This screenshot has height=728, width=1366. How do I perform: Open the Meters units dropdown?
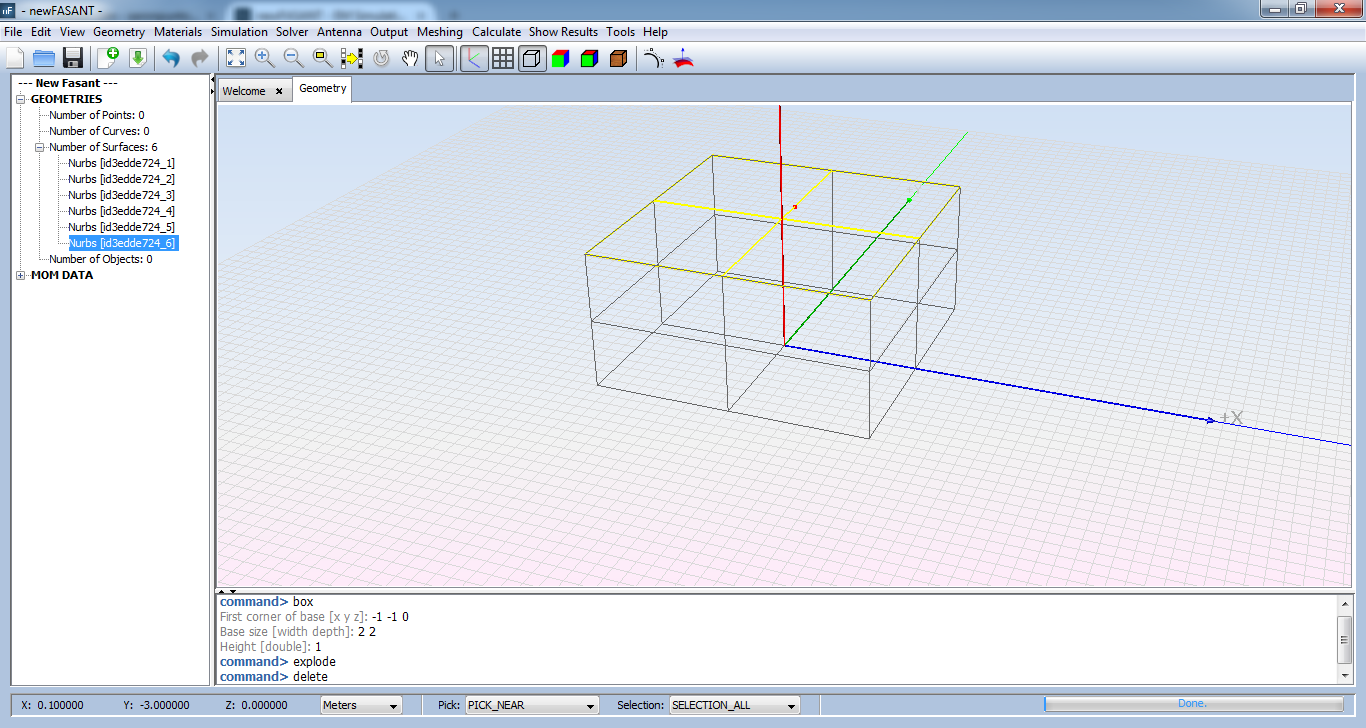click(361, 705)
